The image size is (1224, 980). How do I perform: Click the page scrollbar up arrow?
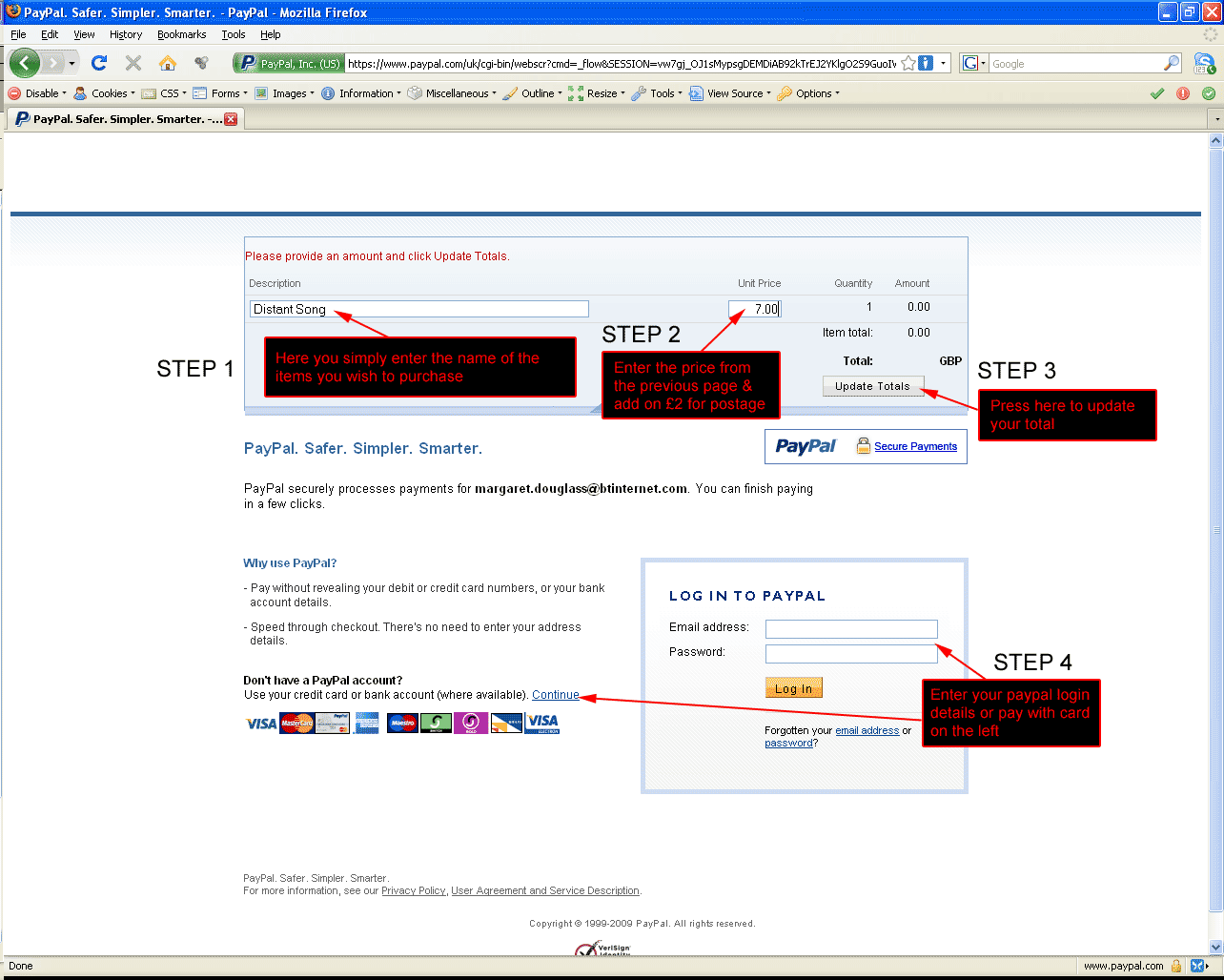click(1215, 141)
